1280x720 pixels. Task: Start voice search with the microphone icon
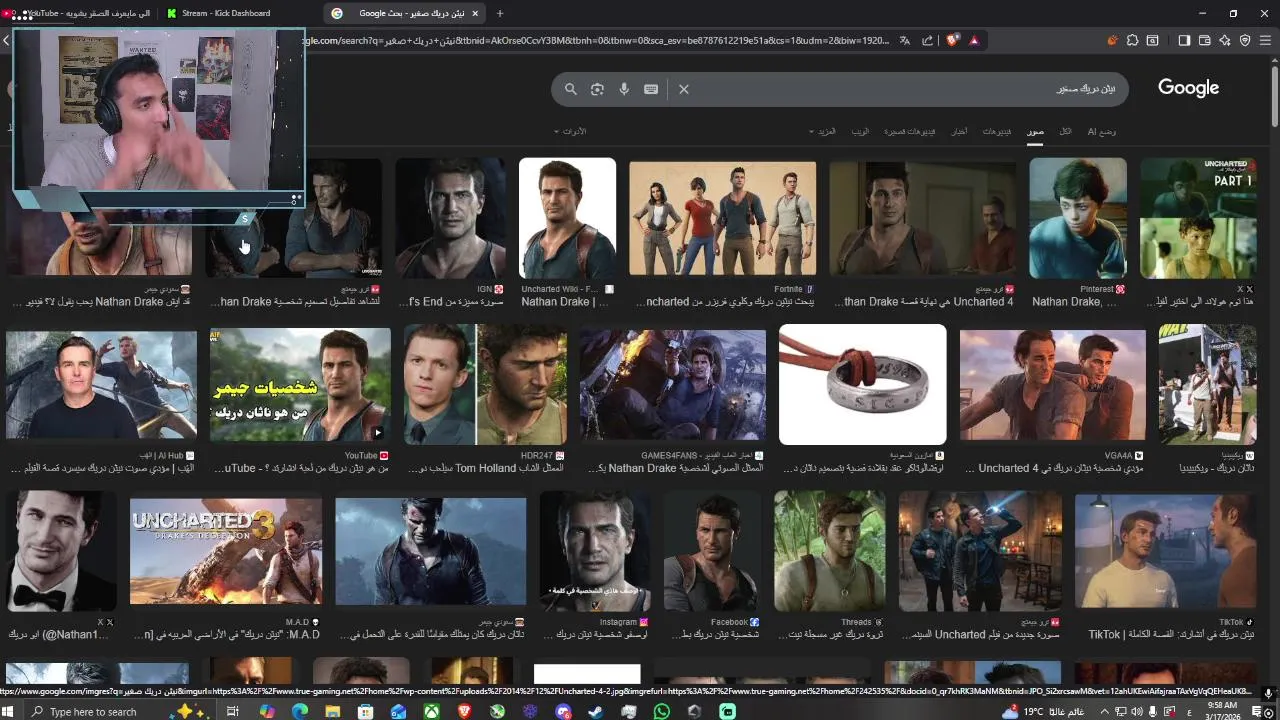point(624,89)
